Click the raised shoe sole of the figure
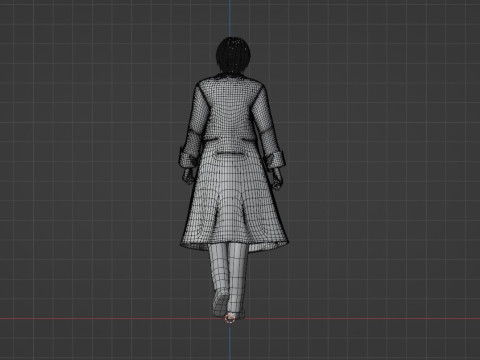Screen dimensions: 480x360 click(x=221, y=303)
